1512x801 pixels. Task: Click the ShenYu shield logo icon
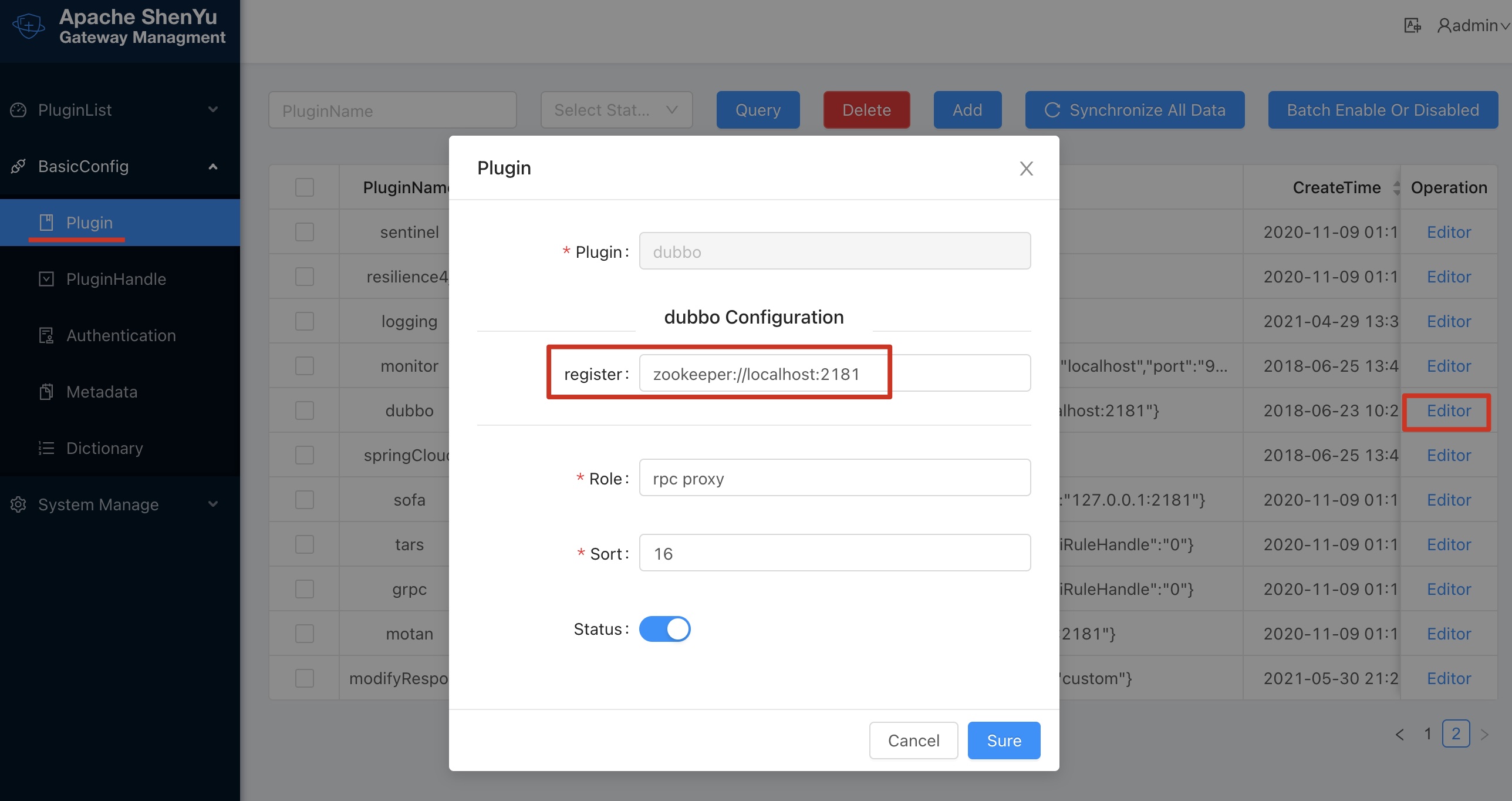[28, 26]
